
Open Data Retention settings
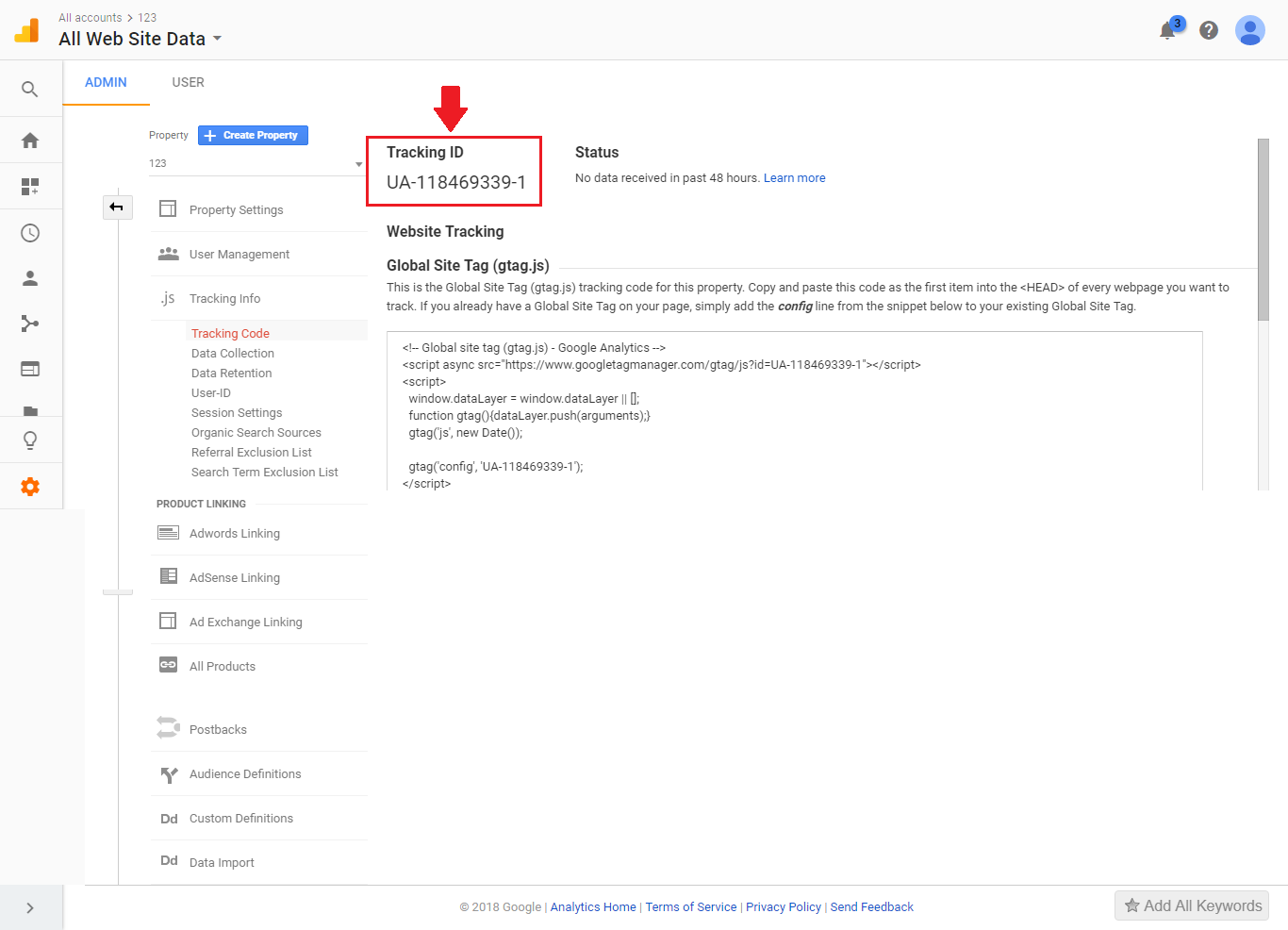coord(232,373)
